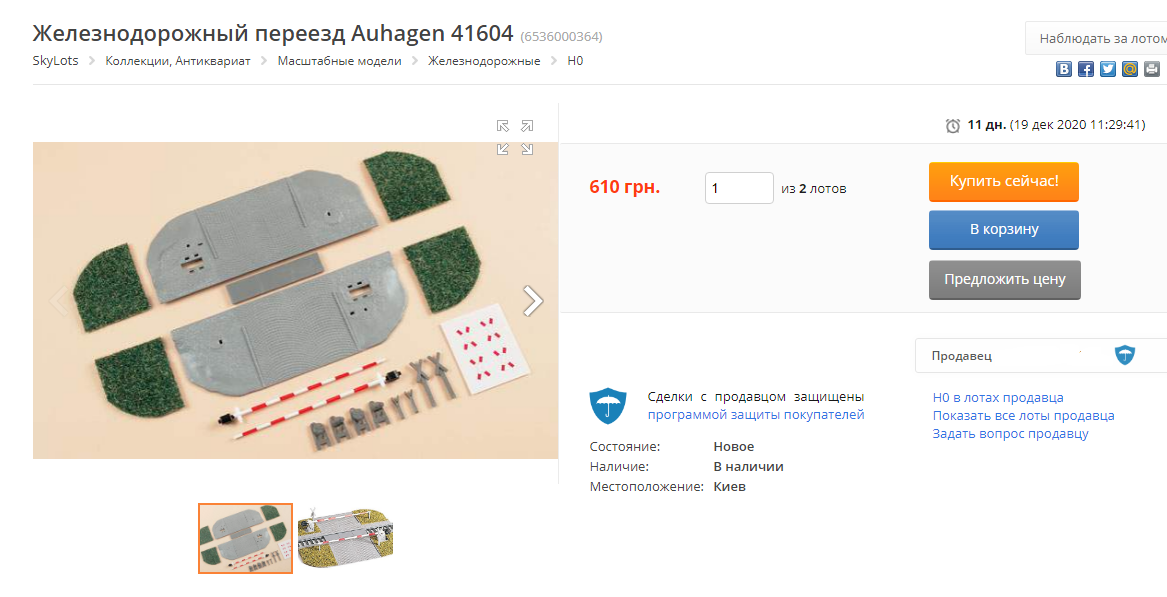This screenshot has width=1167, height=597.
Task: Click Купить сейчас! button
Action: click(1003, 182)
